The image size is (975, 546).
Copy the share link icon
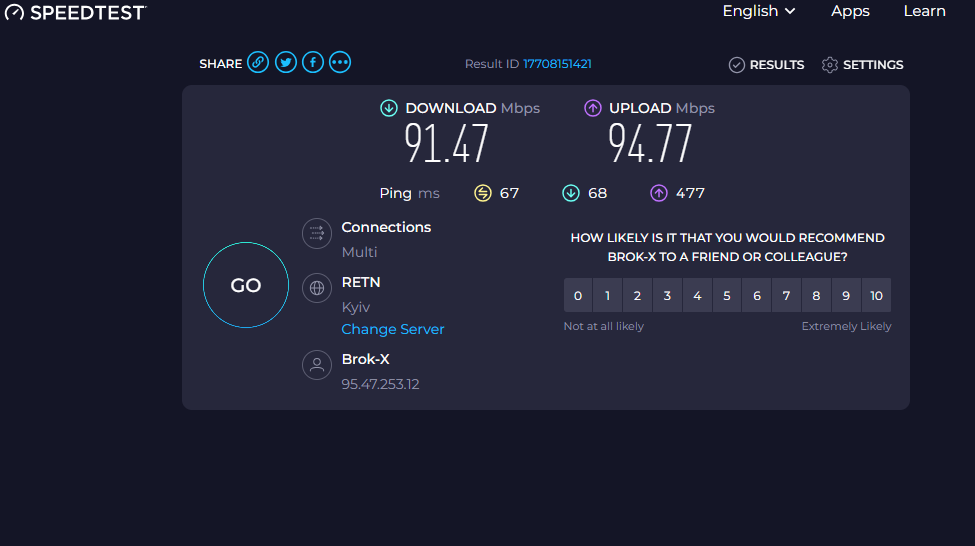pos(258,63)
